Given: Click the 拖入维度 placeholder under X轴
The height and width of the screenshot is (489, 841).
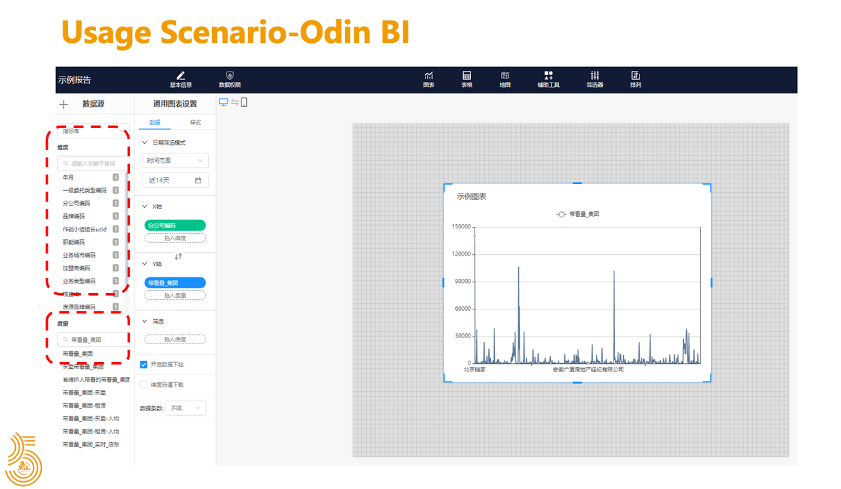Looking at the screenshot, I should pyautogui.click(x=175, y=238).
